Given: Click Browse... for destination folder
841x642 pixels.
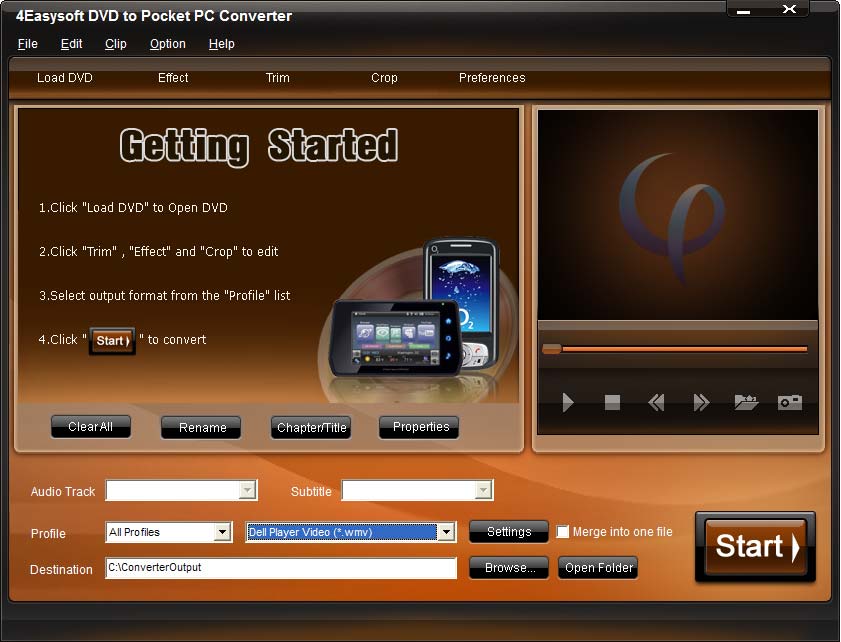Looking at the screenshot, I should (509, 567).
